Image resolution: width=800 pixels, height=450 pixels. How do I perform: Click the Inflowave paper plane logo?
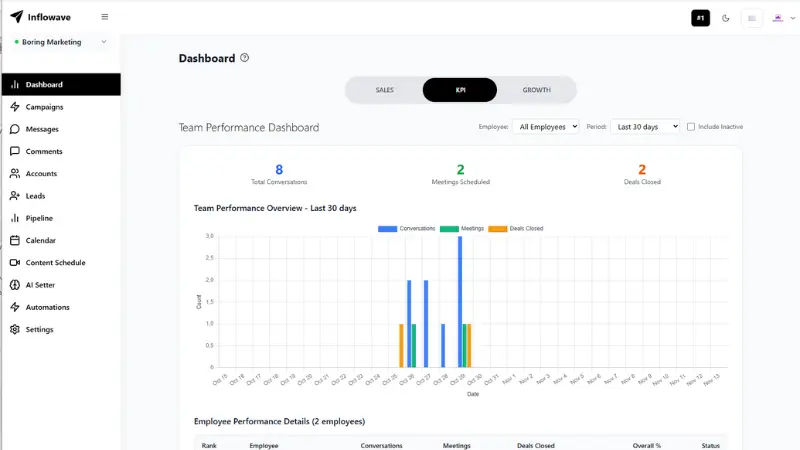pos(16,17)
